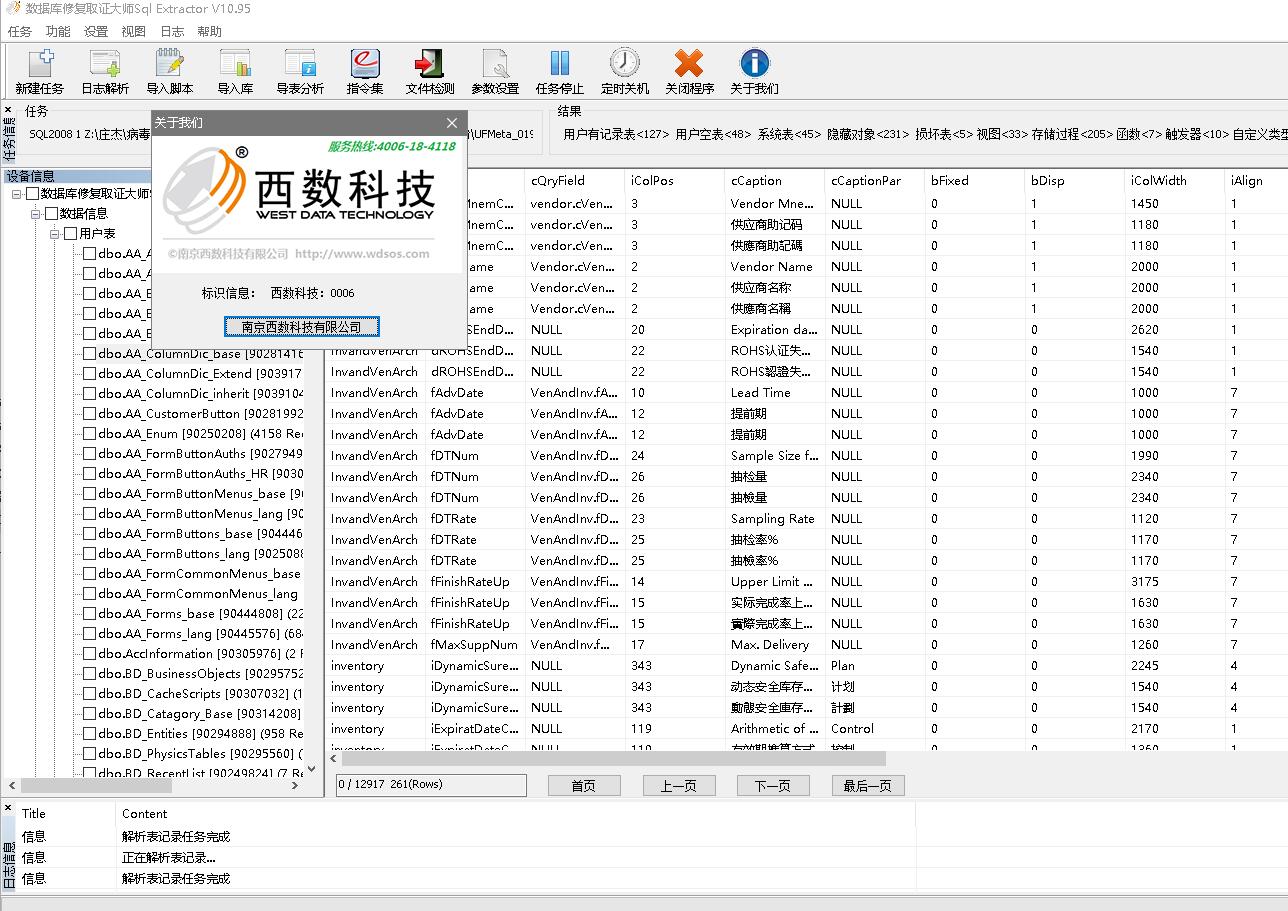Click the 指令集 toolbar icon

[365, 71]
